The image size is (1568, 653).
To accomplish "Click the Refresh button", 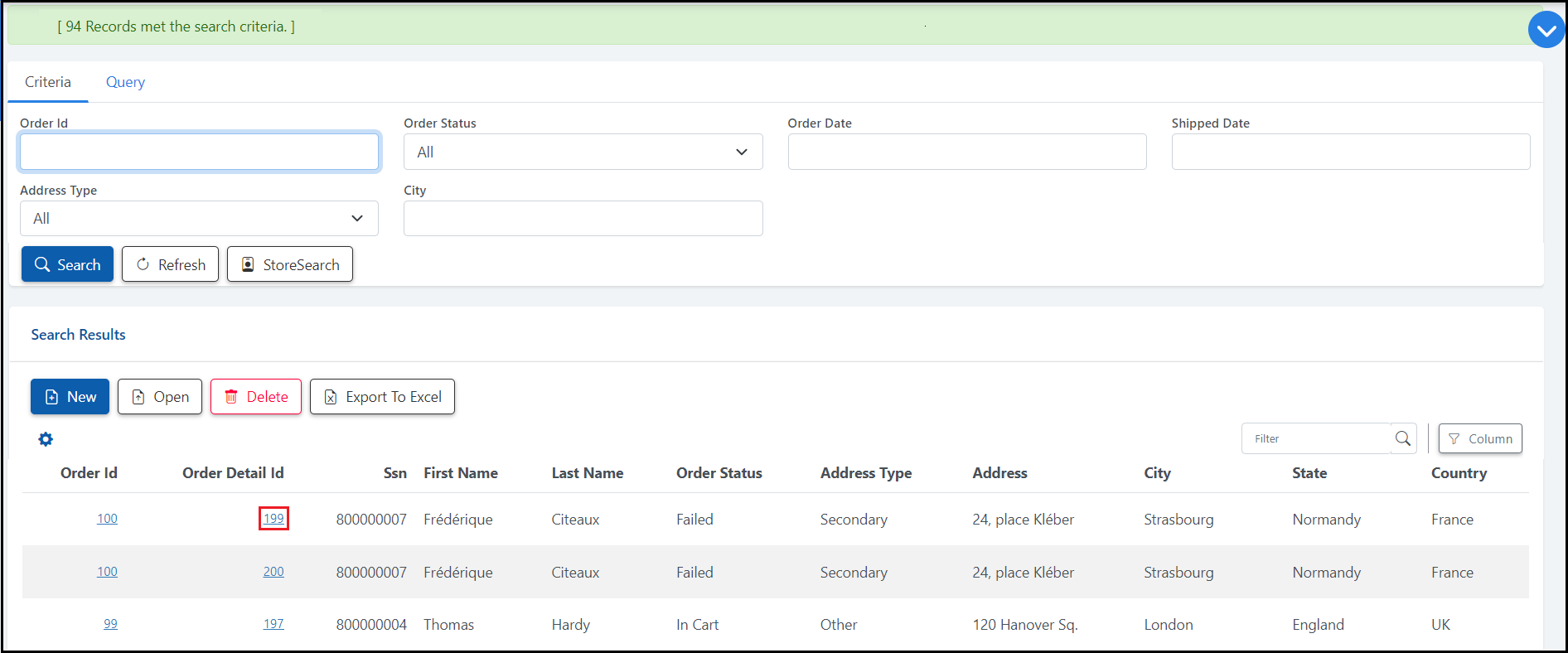I will [170, 264].
